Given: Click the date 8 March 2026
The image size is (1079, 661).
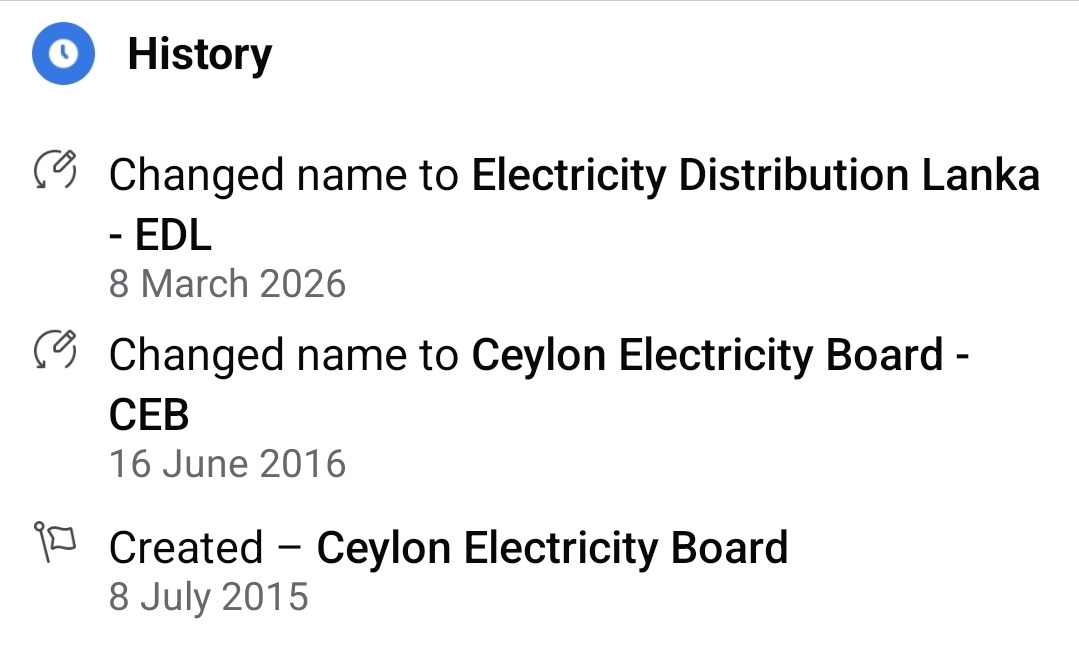Looking at the screenshot, I should click(227, 284).
